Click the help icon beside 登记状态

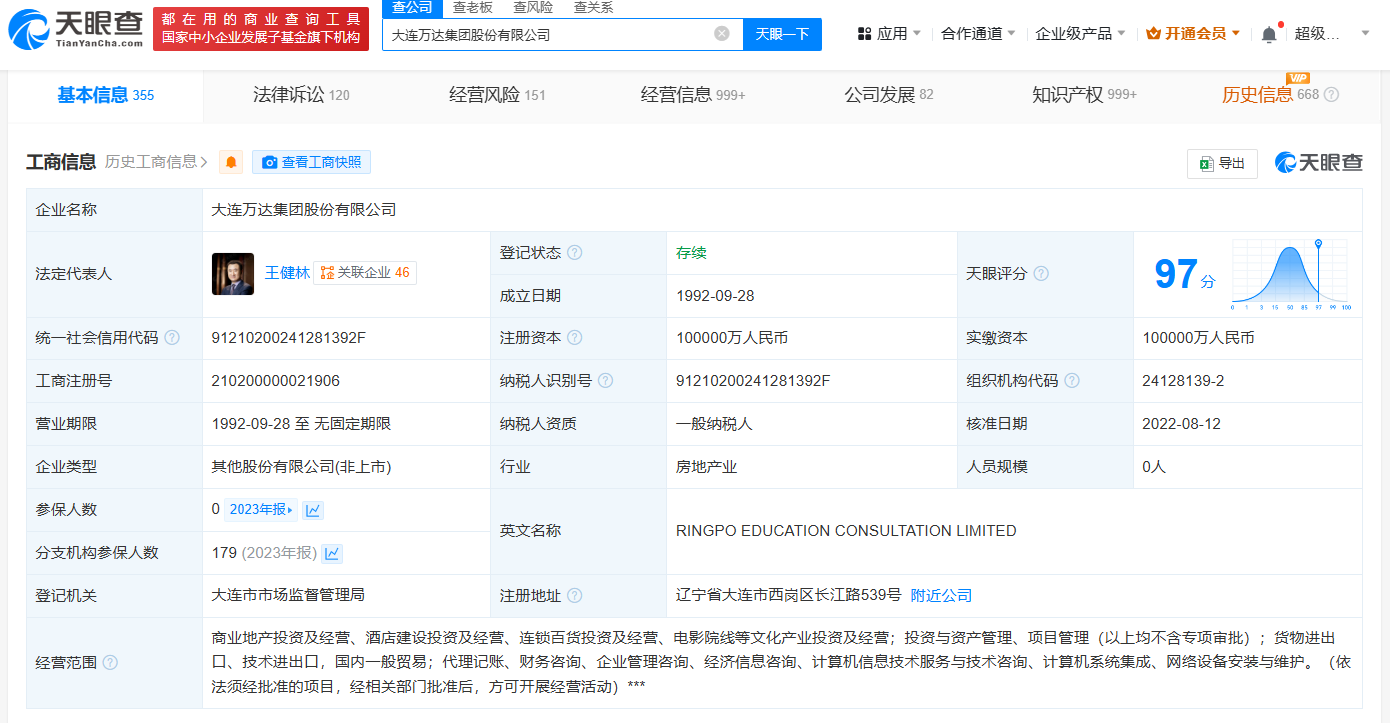point(575,253)
